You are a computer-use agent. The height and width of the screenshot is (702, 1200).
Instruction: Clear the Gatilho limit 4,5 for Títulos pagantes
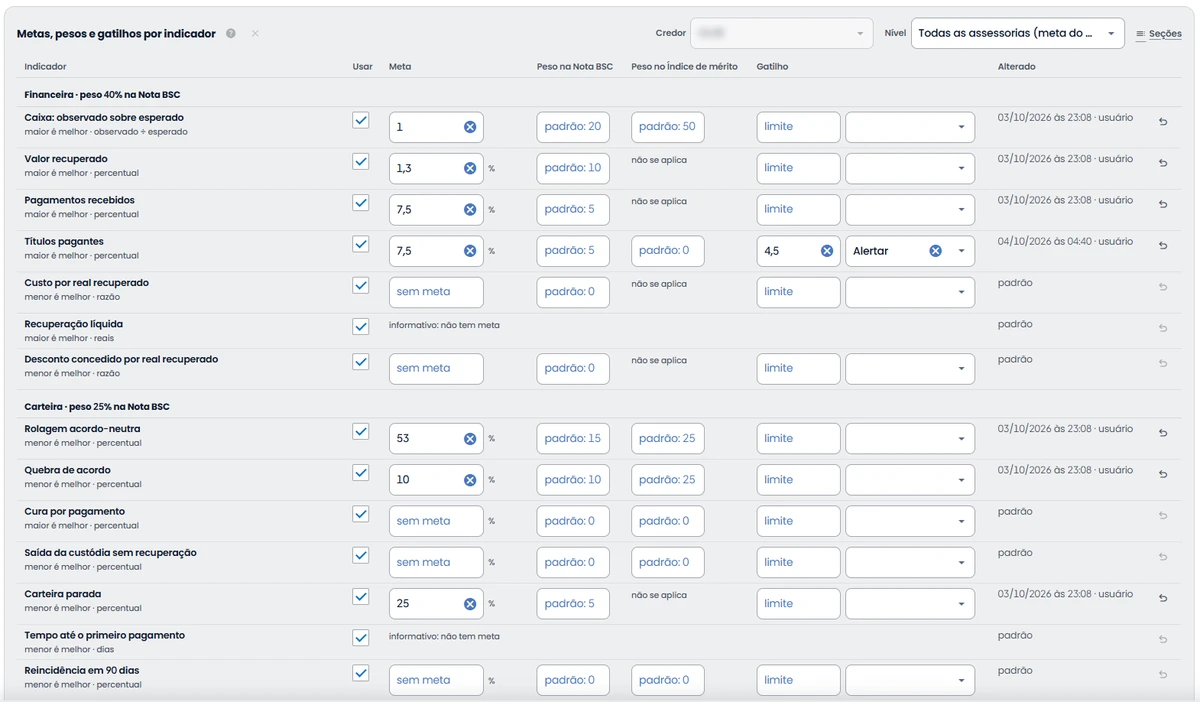(827, 251)
